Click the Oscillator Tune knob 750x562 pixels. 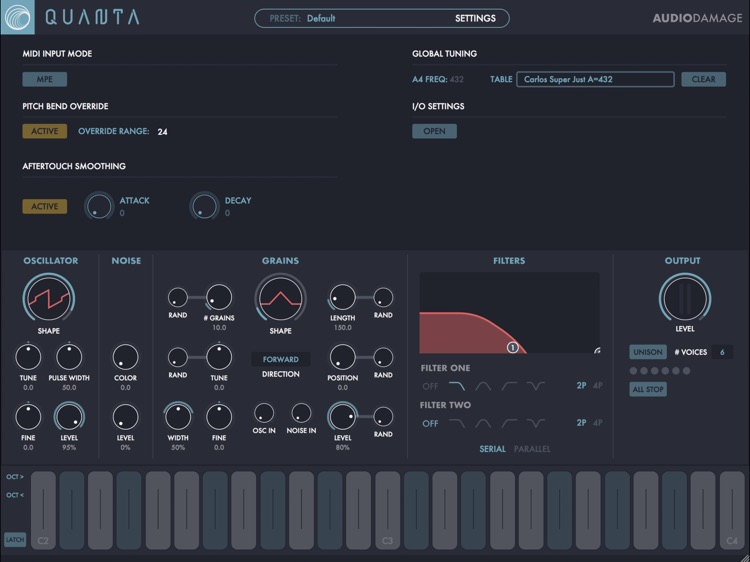(28, 357)
